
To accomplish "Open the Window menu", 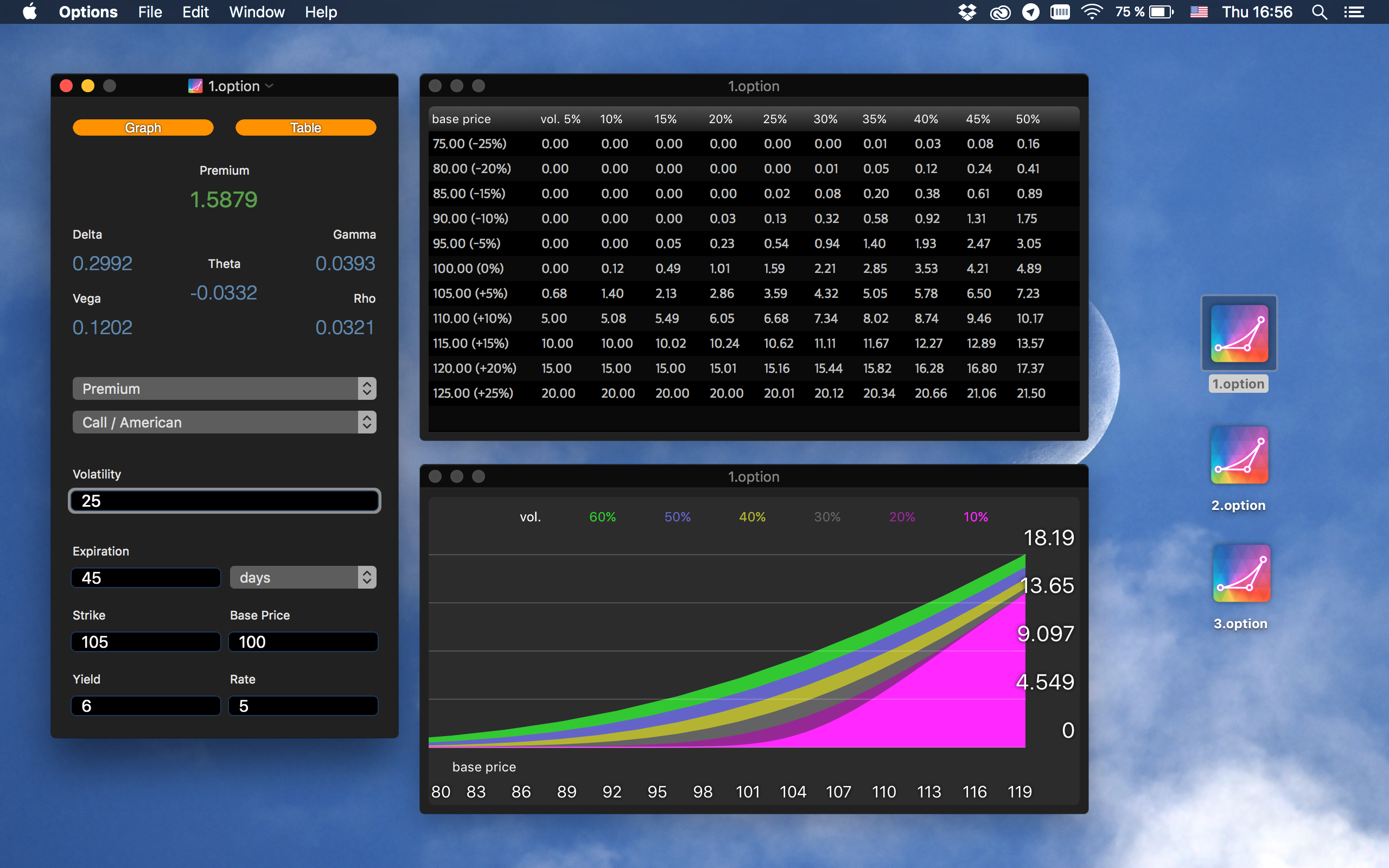I will coord(257,12).
